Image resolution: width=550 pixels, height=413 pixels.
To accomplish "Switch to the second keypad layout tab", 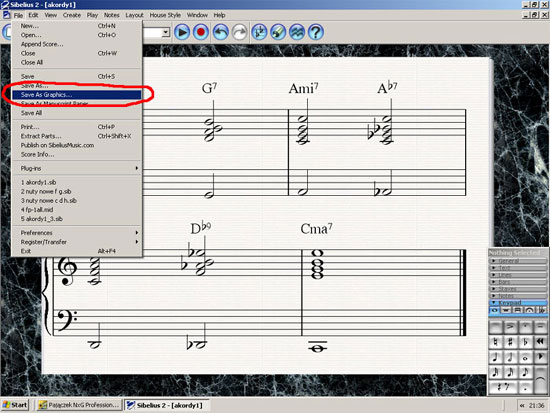I will click(507, 310).
